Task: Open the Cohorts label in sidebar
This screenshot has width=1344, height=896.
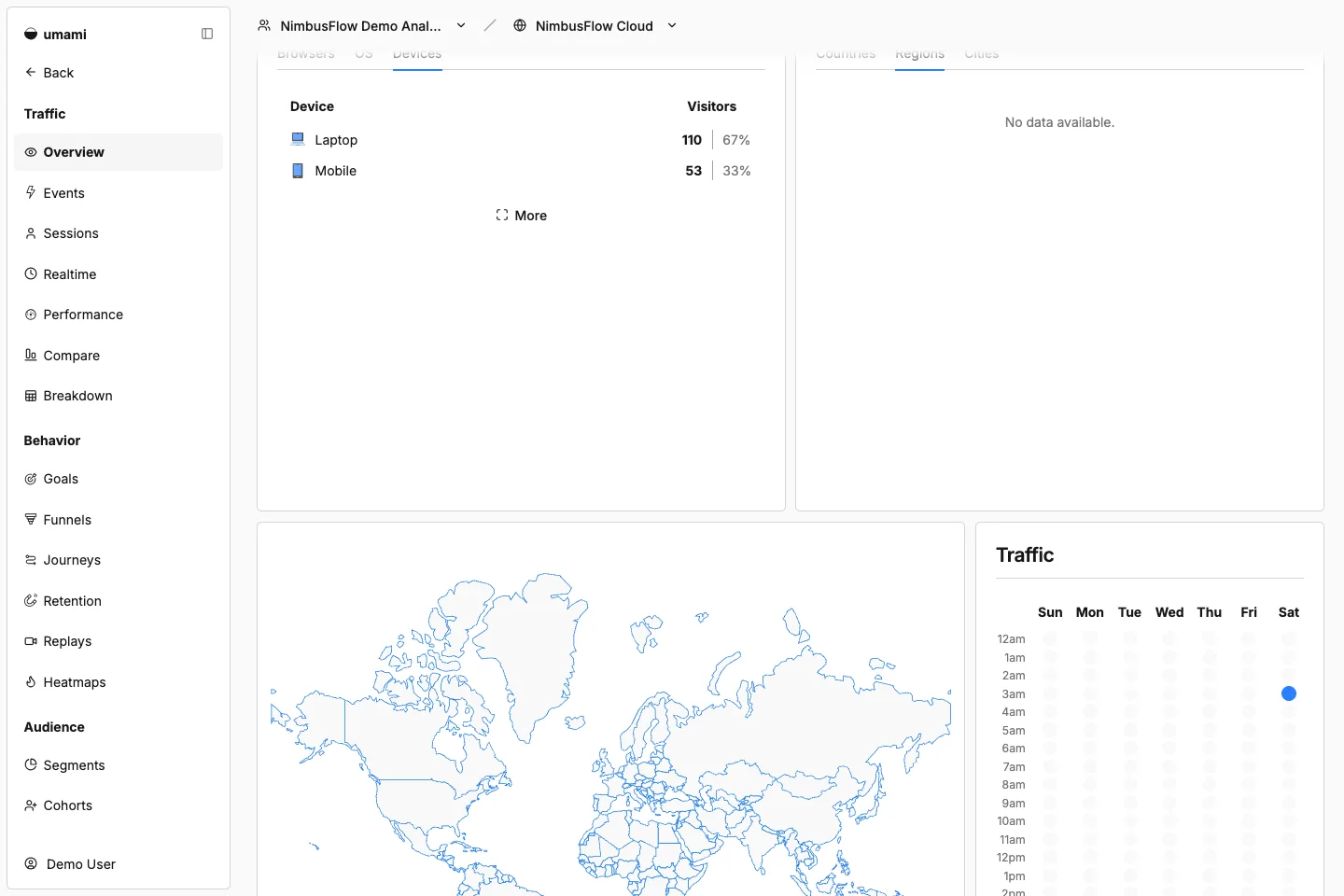Action: [x=68, y=805]
